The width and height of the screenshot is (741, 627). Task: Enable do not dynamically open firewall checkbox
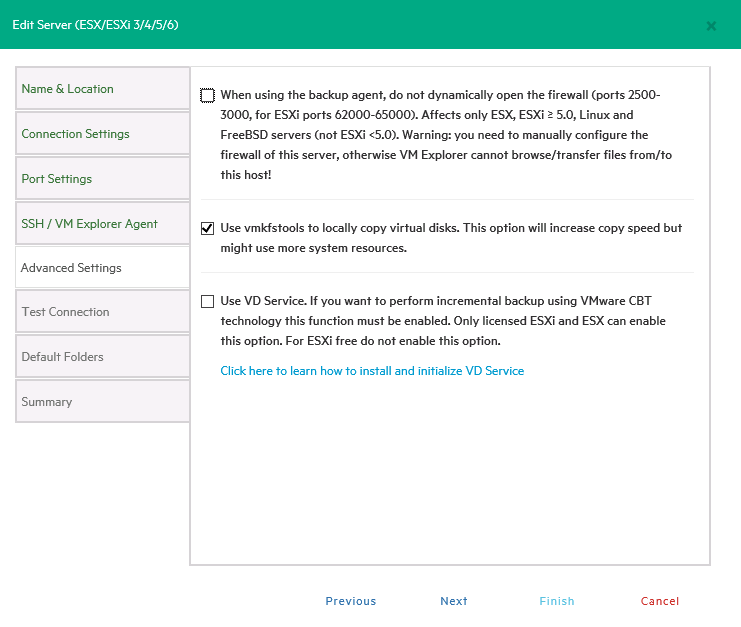(207, 95)
